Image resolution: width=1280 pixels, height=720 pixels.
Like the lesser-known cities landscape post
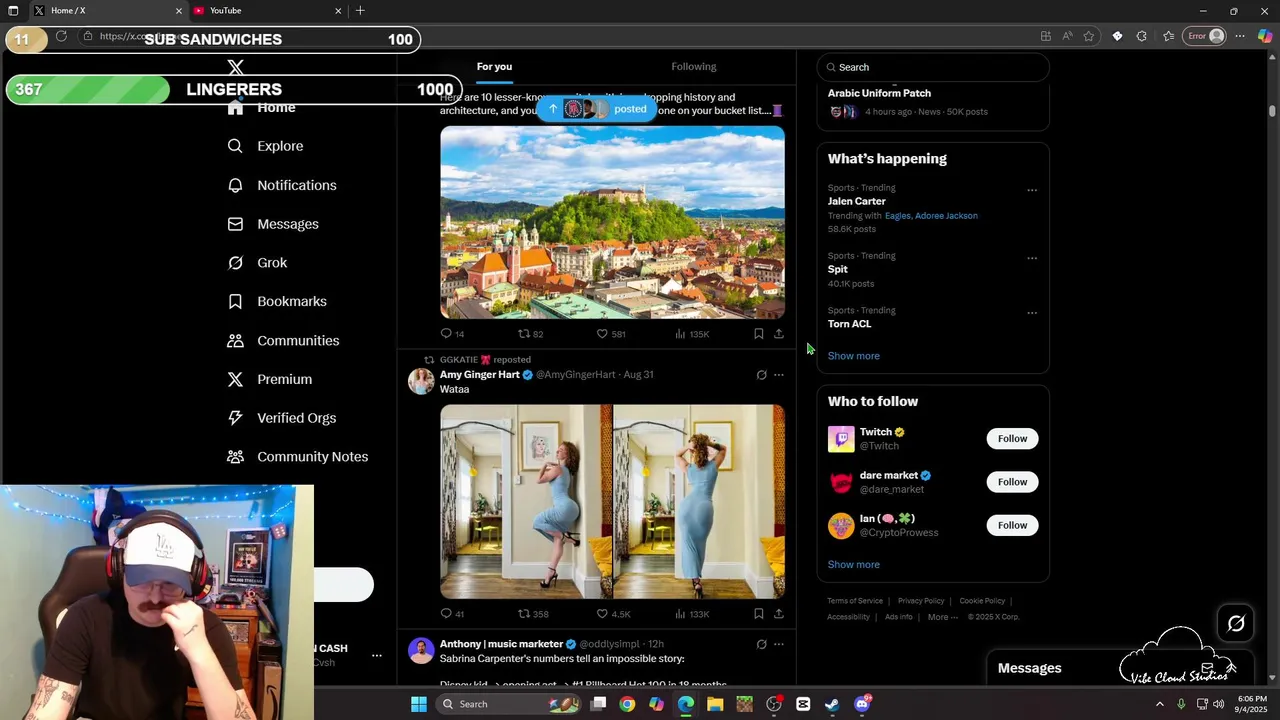click(602, 334)
